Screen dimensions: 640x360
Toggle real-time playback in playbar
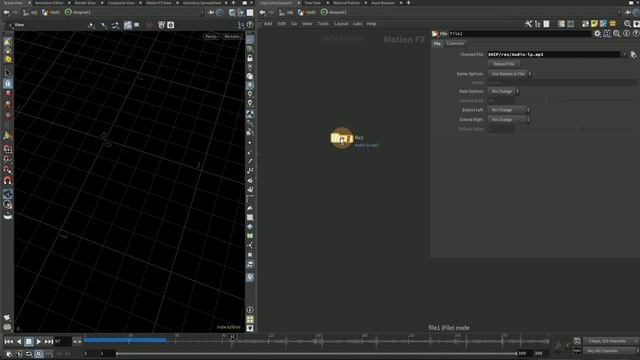[38, 353]
